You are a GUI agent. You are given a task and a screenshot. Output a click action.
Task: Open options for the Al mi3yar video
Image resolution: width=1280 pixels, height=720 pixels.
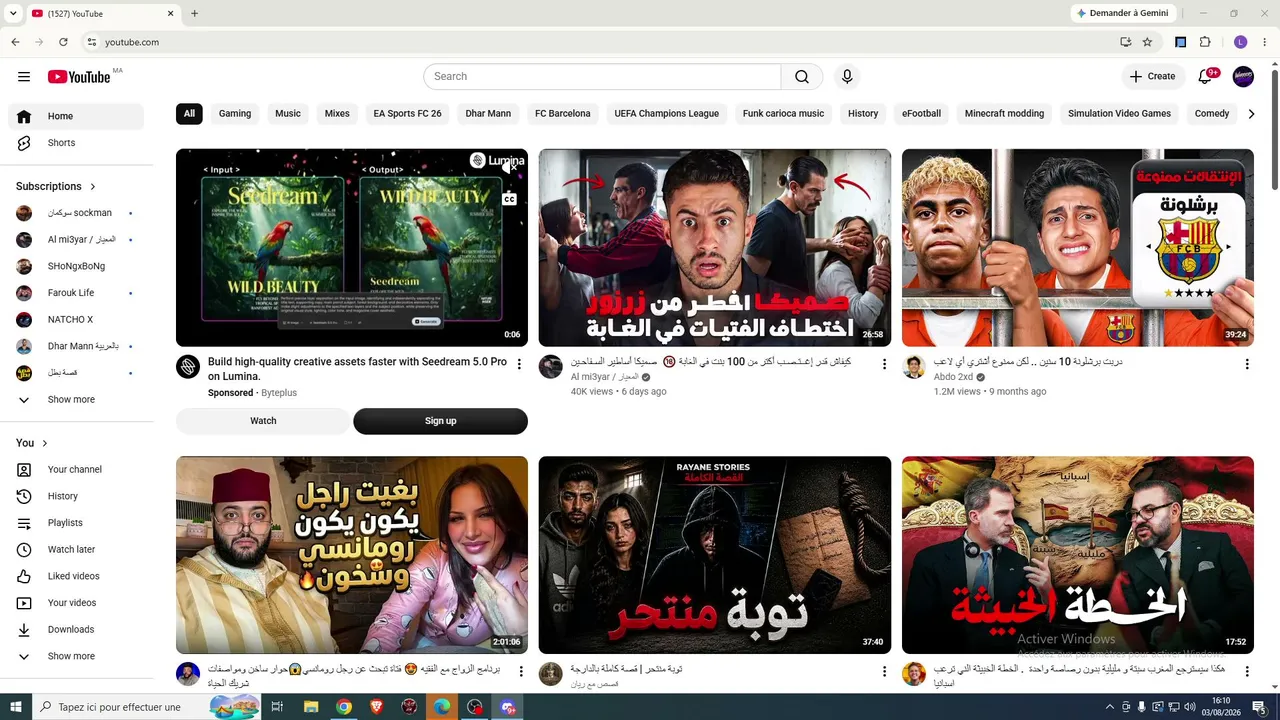(x=884, y=364)
